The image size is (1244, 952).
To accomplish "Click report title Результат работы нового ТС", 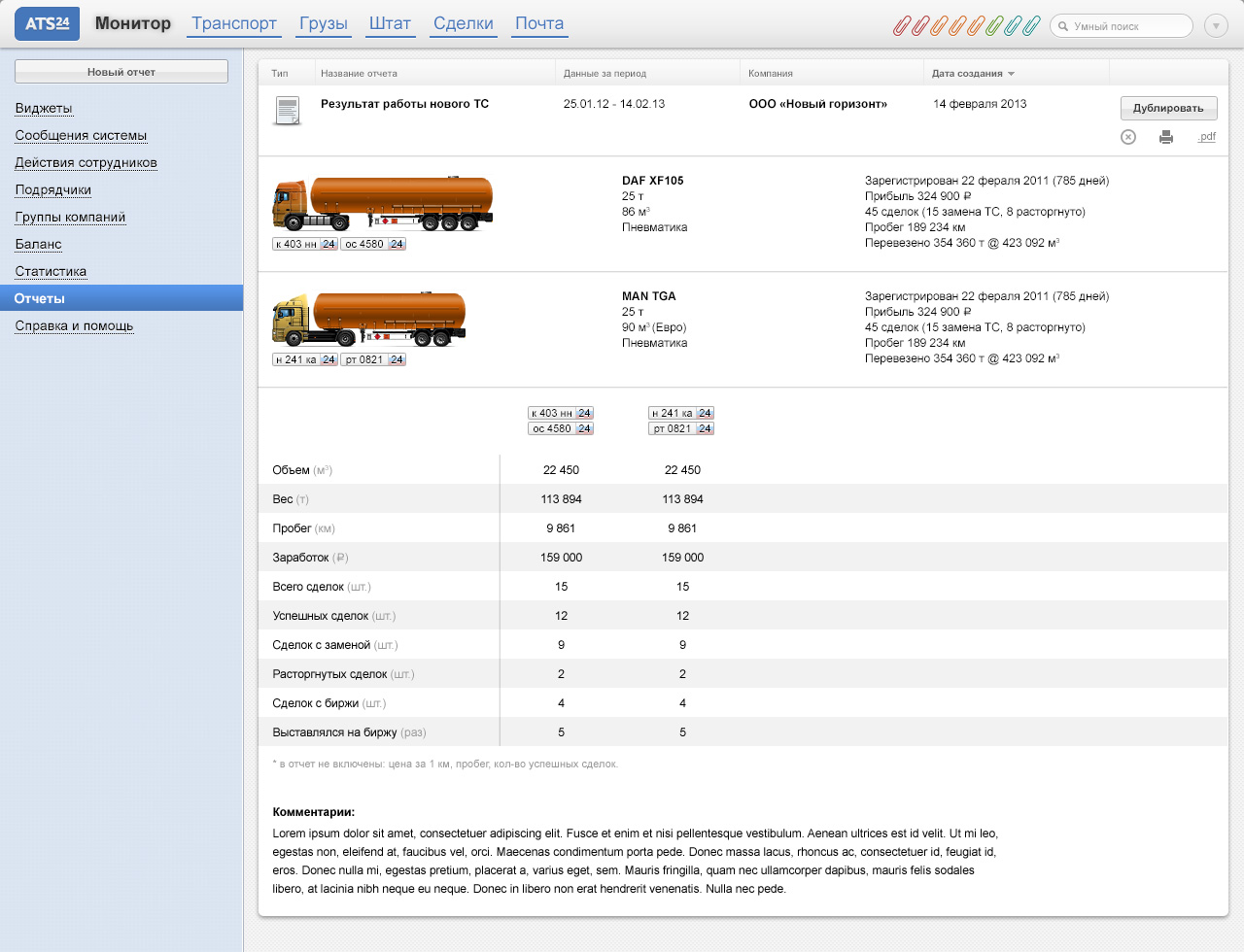I will point(404,104).
